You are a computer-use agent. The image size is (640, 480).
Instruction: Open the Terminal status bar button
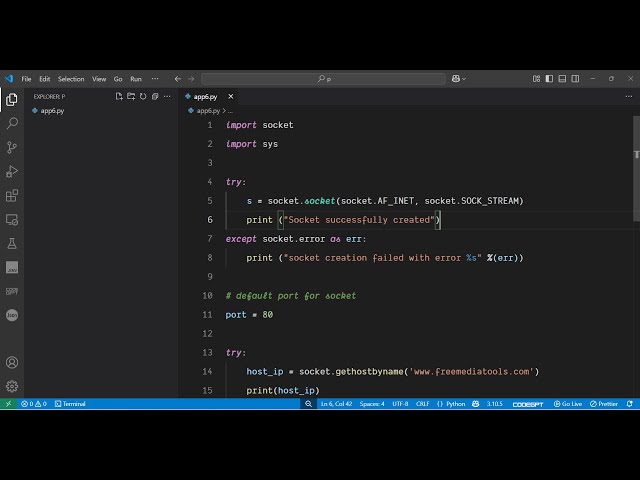(70, 404)
